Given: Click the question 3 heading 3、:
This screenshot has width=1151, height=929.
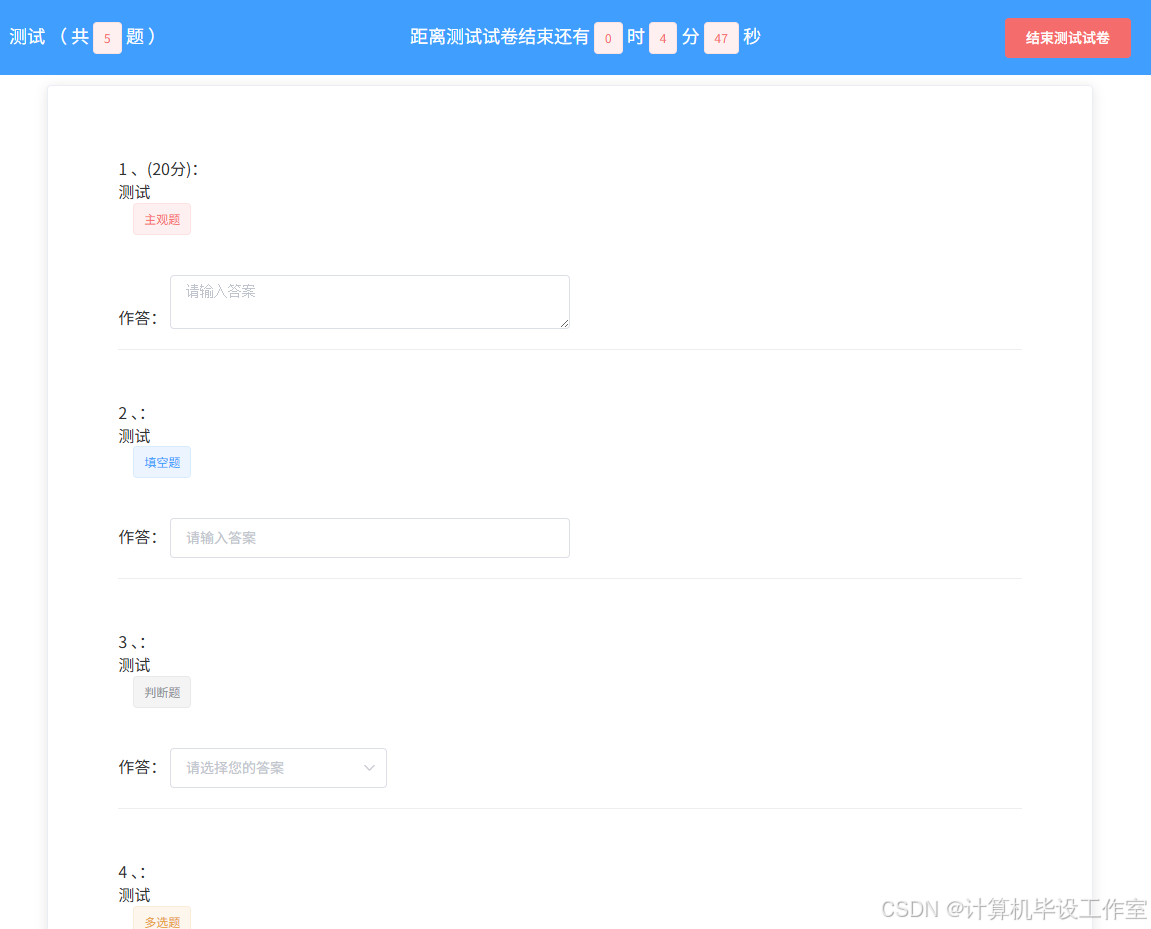Looking at the screenshot, I should pos(132,642).
